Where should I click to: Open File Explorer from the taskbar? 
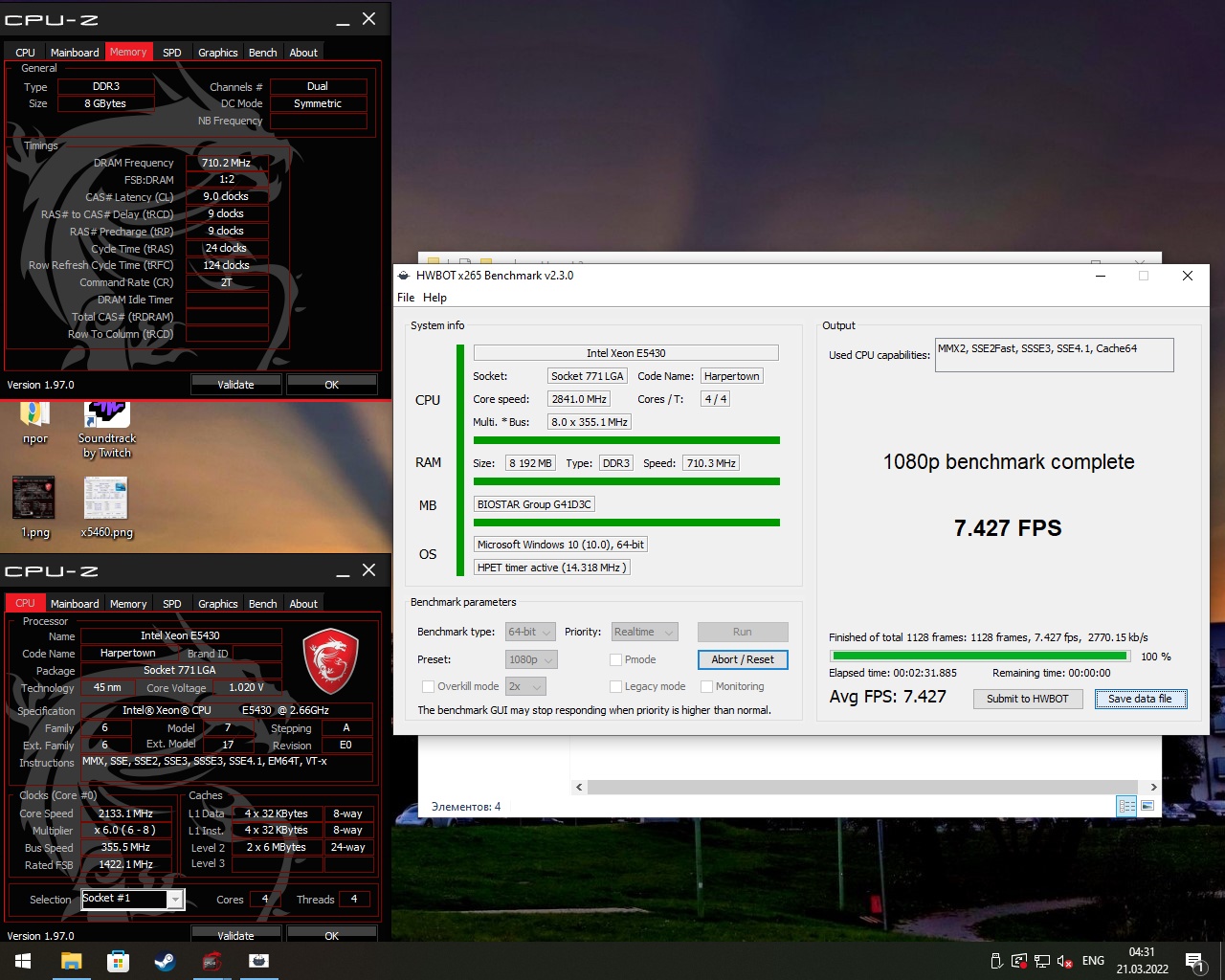coord(71,961)
